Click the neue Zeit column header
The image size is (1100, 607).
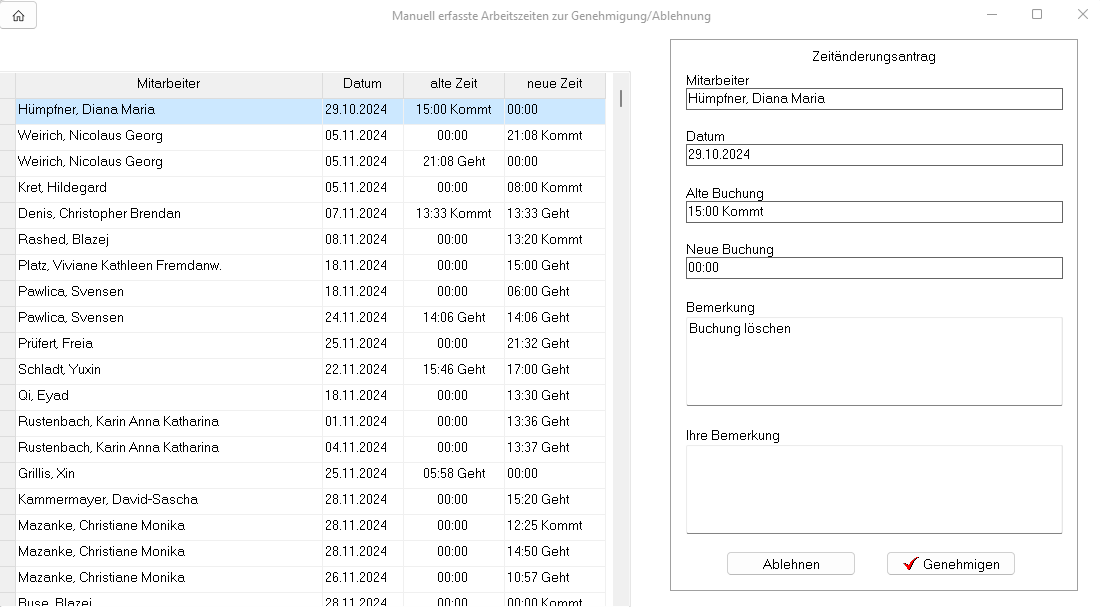(554, 84)
